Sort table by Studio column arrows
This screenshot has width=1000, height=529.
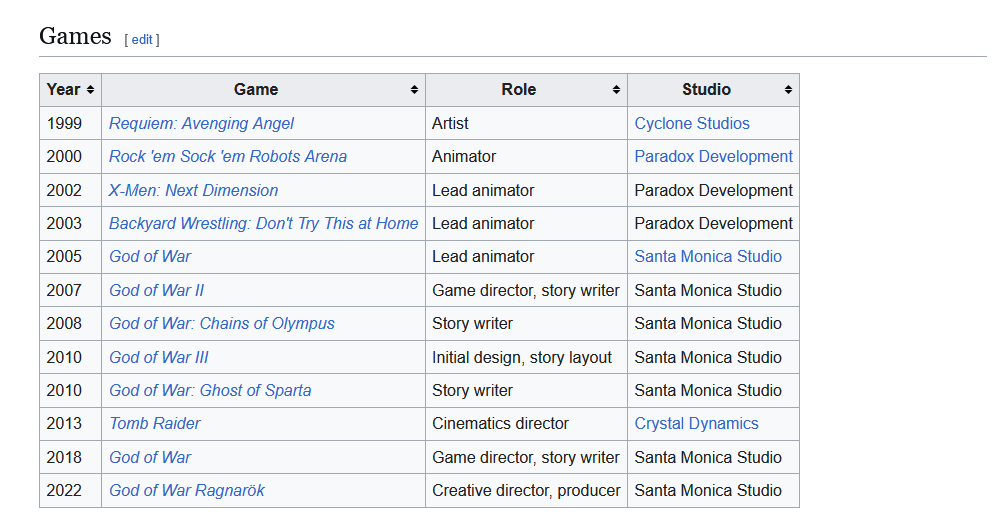click(x=788, y=90)
